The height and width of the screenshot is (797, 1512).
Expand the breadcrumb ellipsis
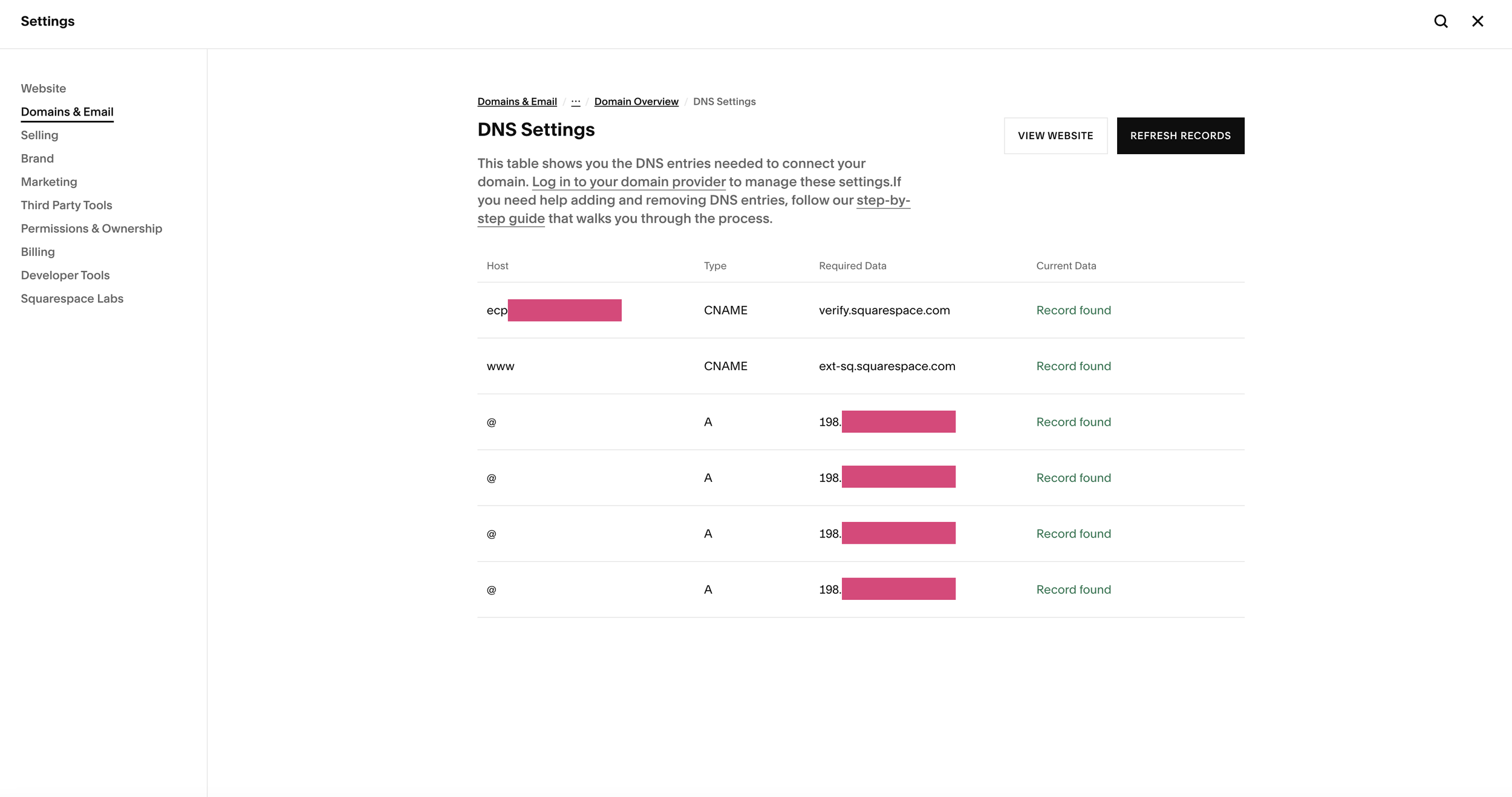click(x=575, y=102)
